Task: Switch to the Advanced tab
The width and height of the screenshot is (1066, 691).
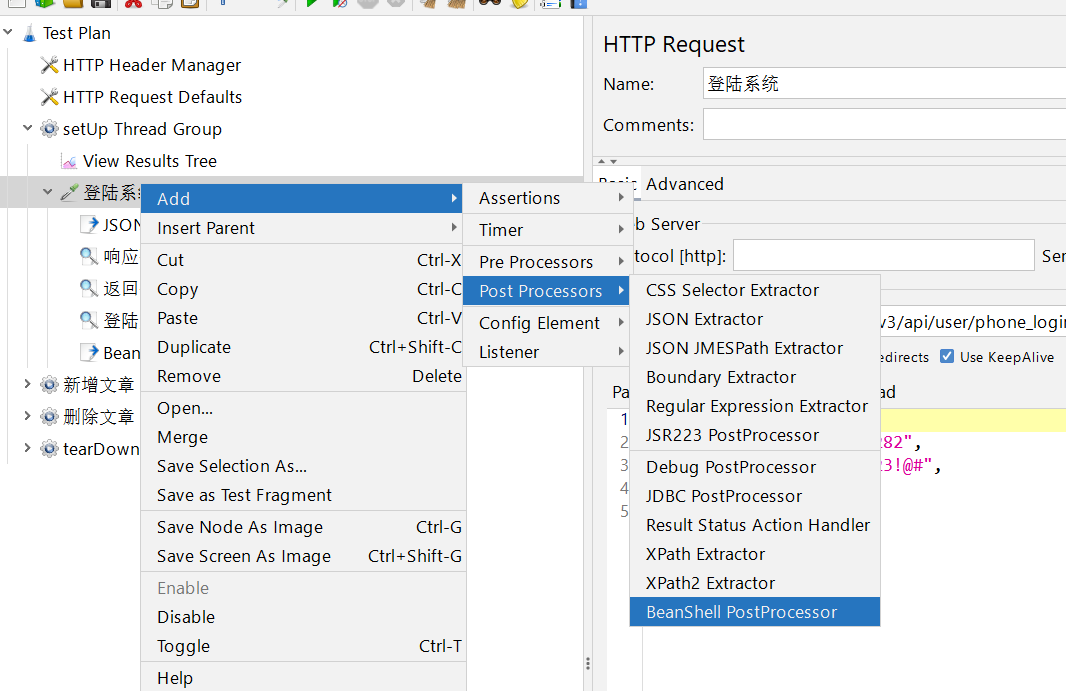Action: pos(684,184)
